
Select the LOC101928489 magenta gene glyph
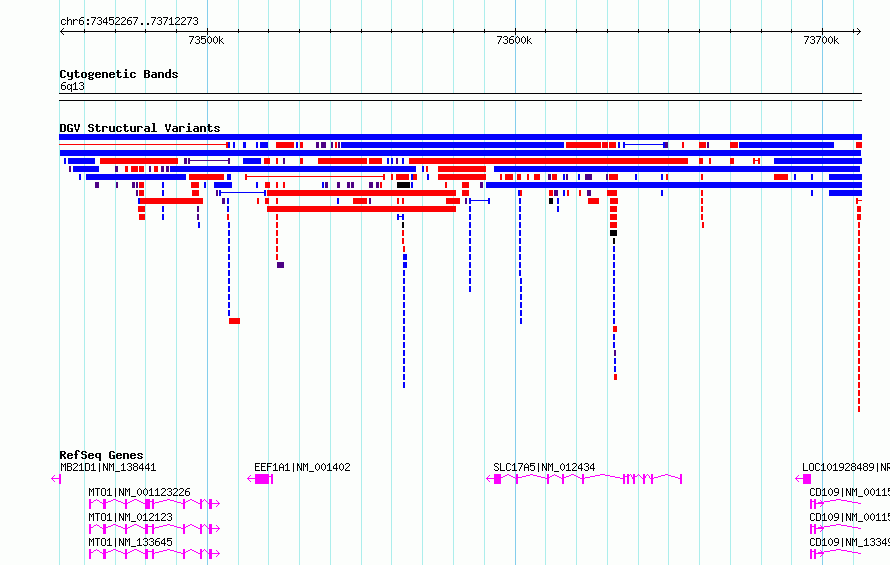coord(803,479)
